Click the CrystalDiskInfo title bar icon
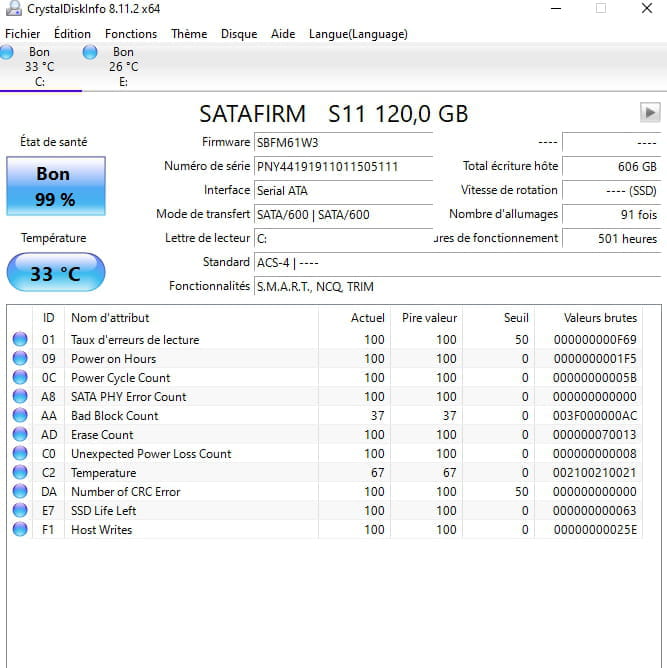The height and width of the screenshot is (668, 667). point(14,9)
